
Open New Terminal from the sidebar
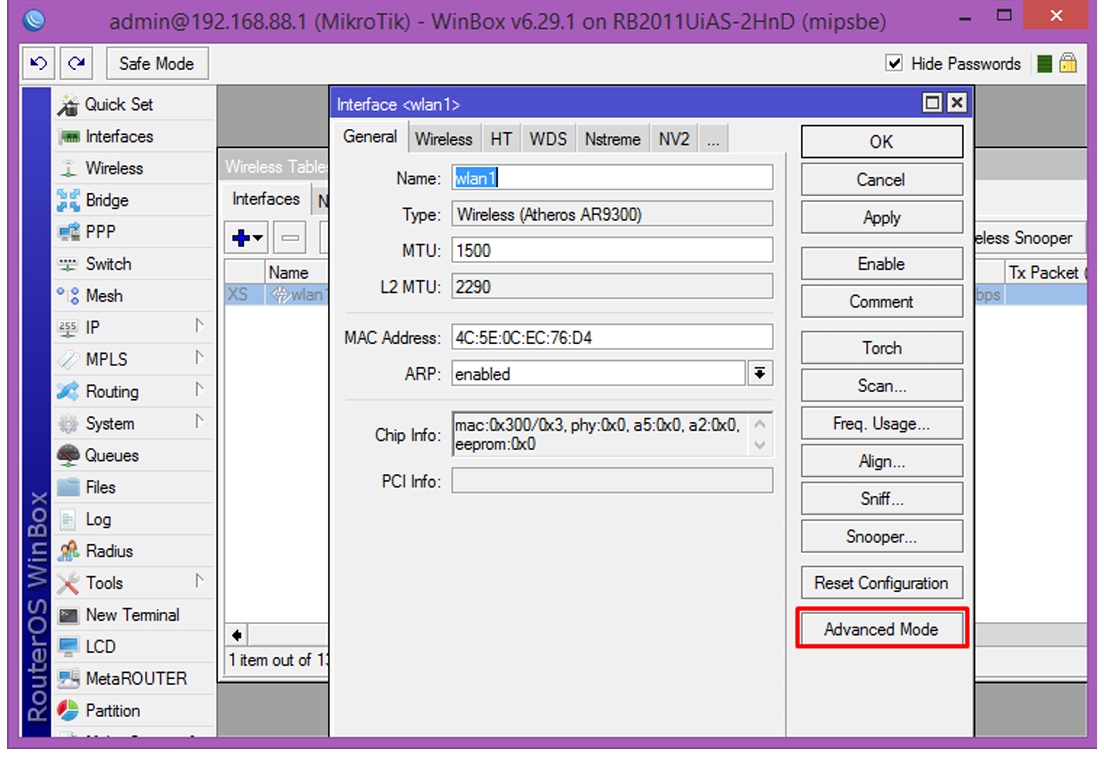[134, 615]
